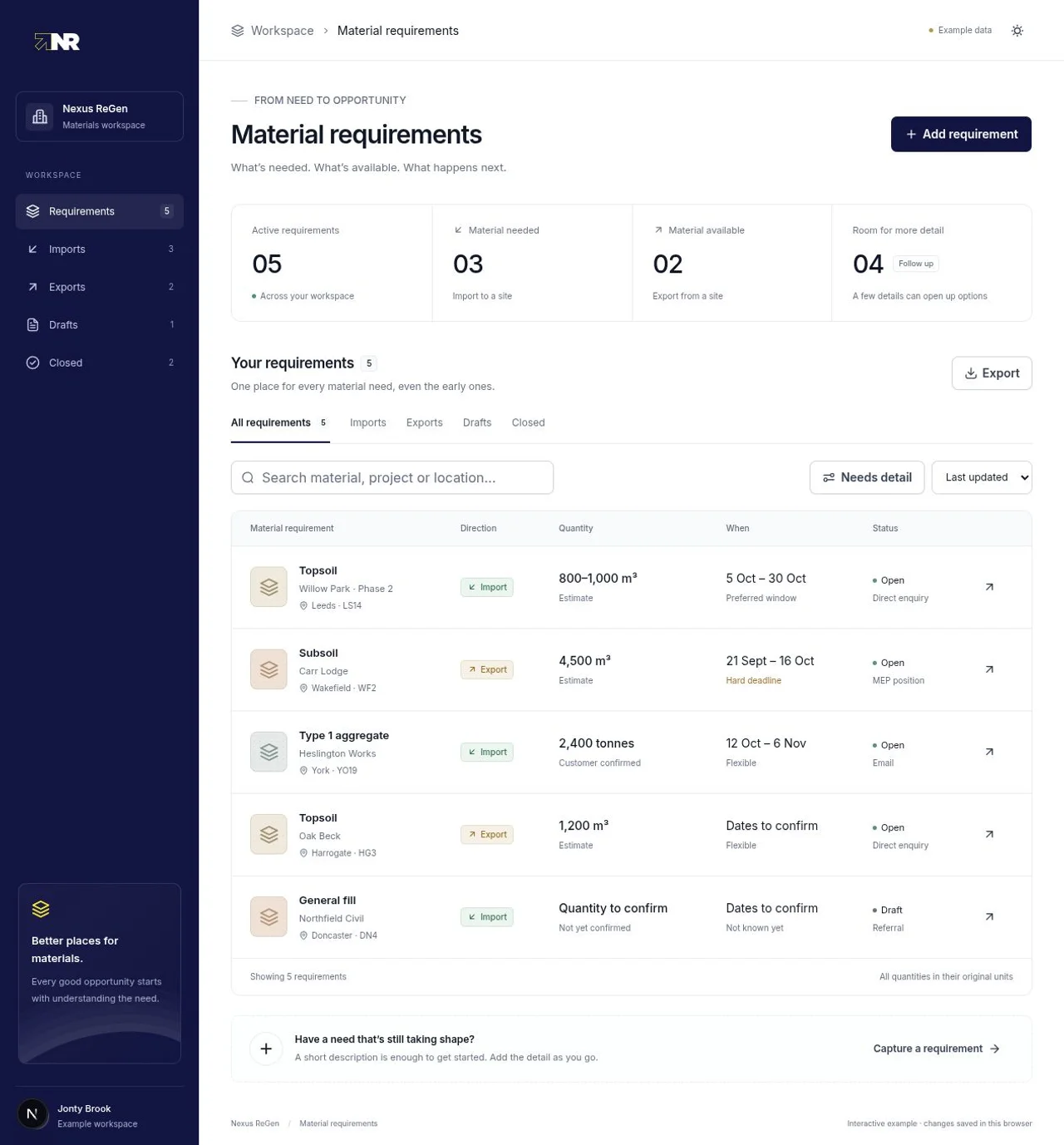Screen dimensions: 1064x1145
Task: Click the Export tag on Subsoil row
Action: click(x=487, y=669)
